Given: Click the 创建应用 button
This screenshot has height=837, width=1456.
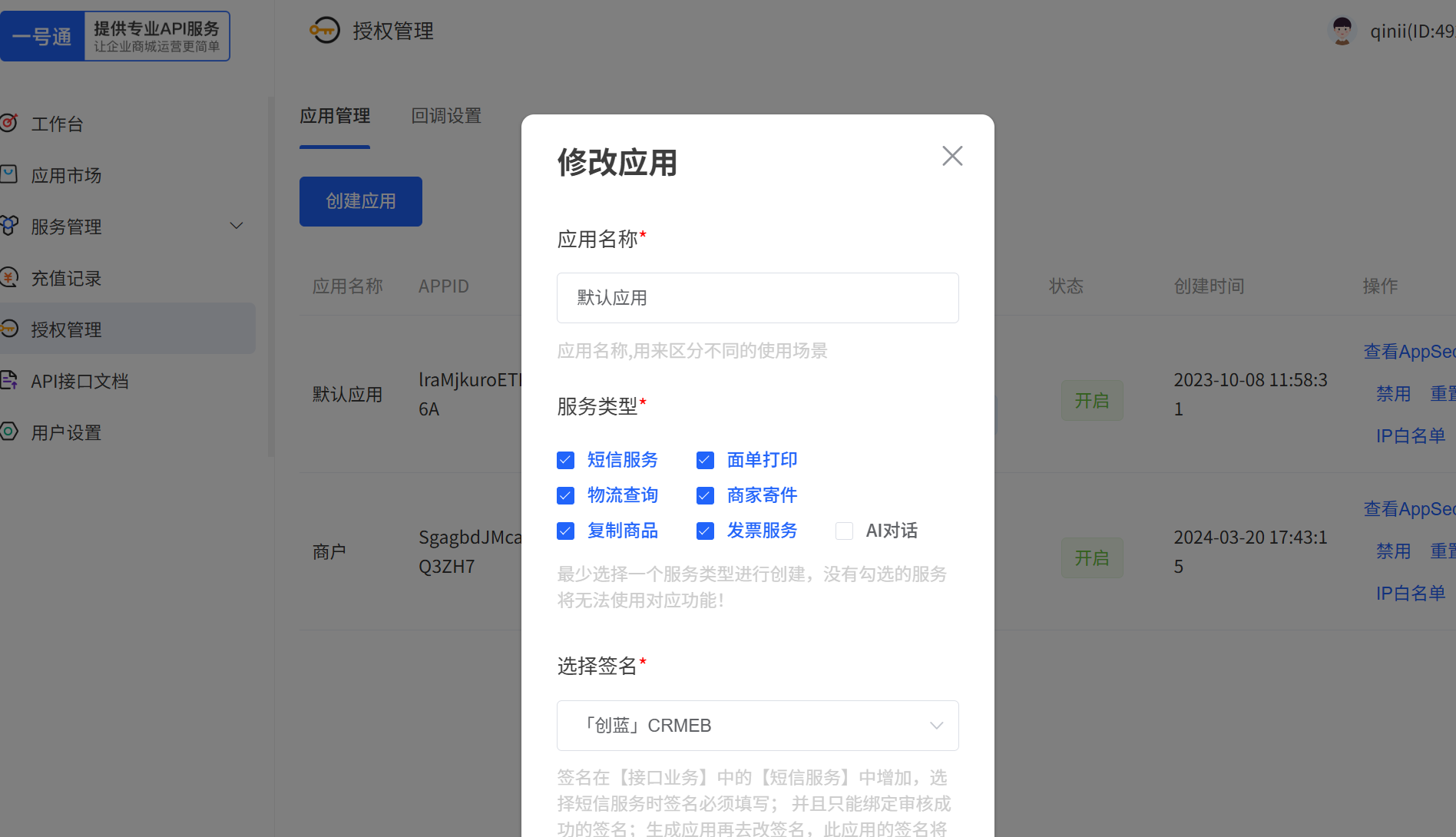Looking at the screenshot, I should point(361,201).
